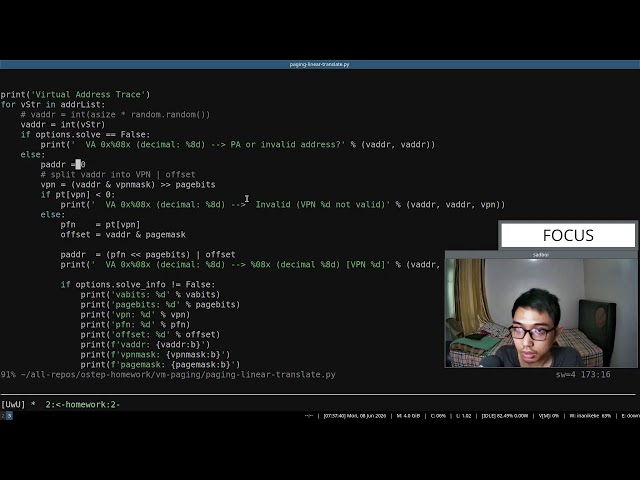
Task: Click the ethernet 'E: down' status entry
Action: click(630, 416)
